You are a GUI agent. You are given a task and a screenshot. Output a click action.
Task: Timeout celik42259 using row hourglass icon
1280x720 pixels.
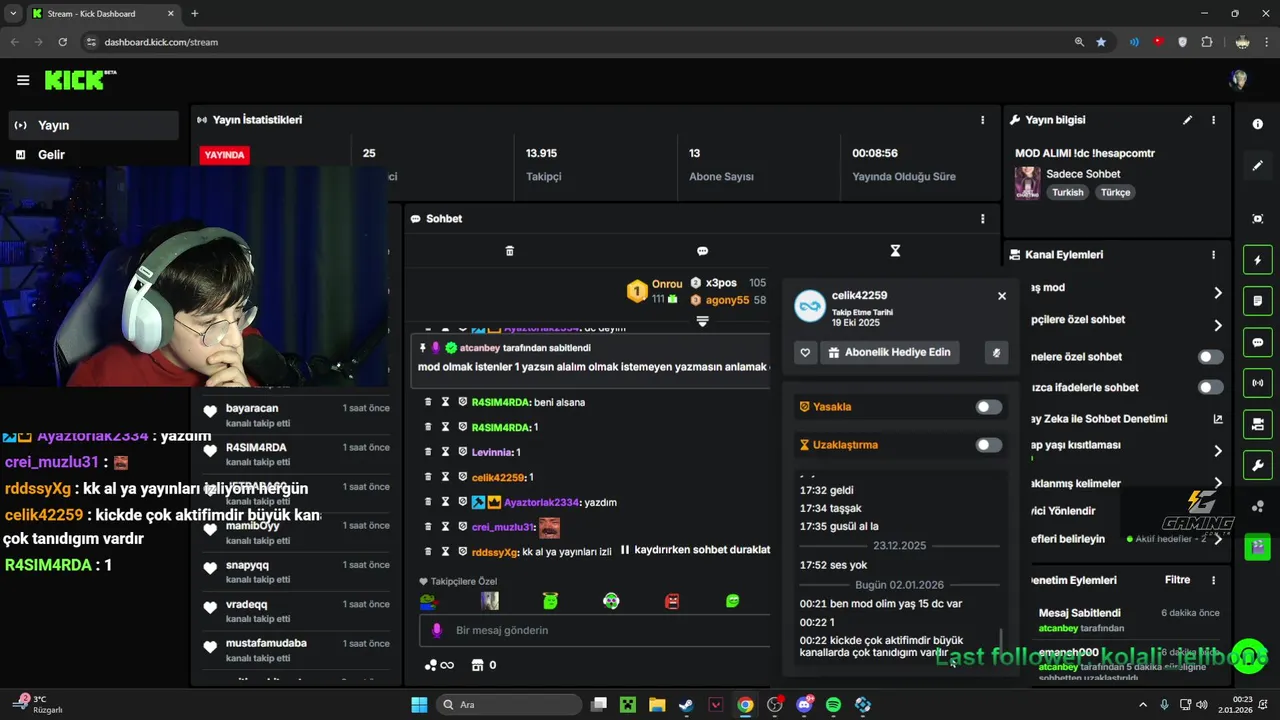pyautogui.click(x=445, y=477)
